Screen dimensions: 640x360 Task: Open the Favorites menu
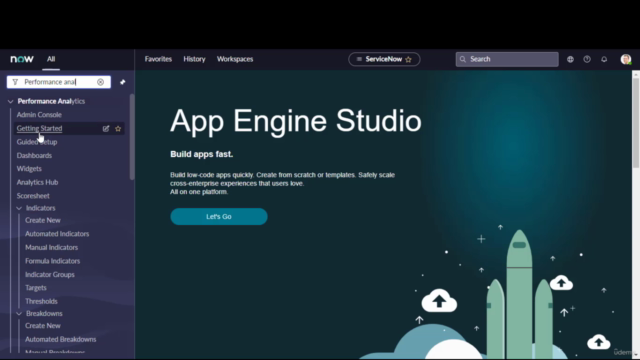(x=158, y=59)
